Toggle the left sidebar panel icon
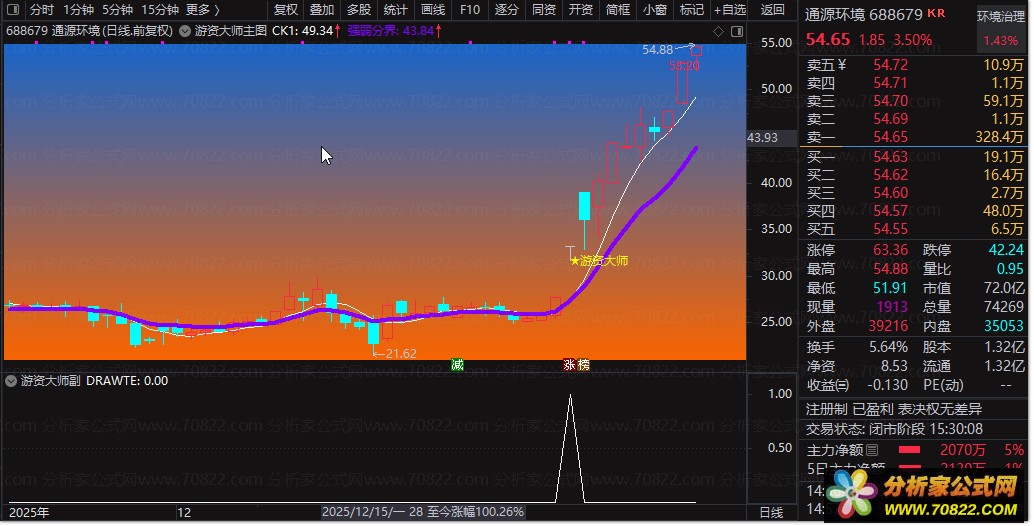Screen dimensions: 1034x526 13,10
